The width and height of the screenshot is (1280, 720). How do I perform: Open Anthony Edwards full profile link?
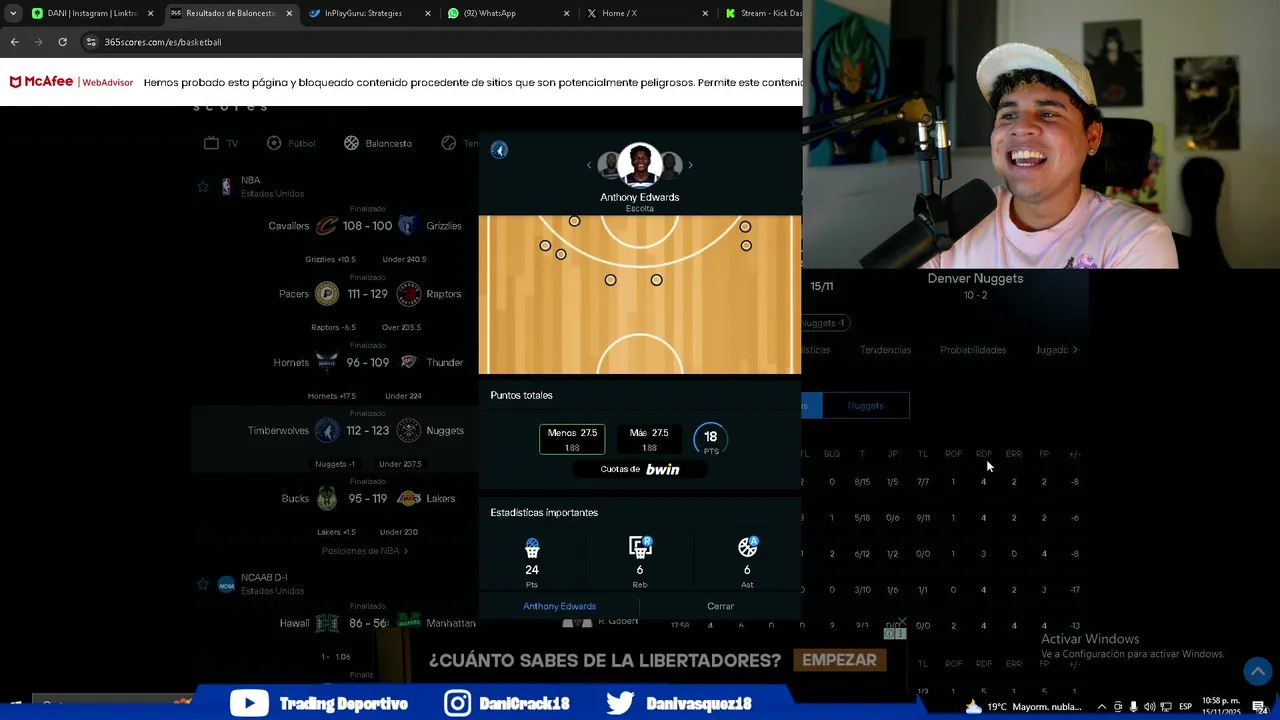point(559,606)
